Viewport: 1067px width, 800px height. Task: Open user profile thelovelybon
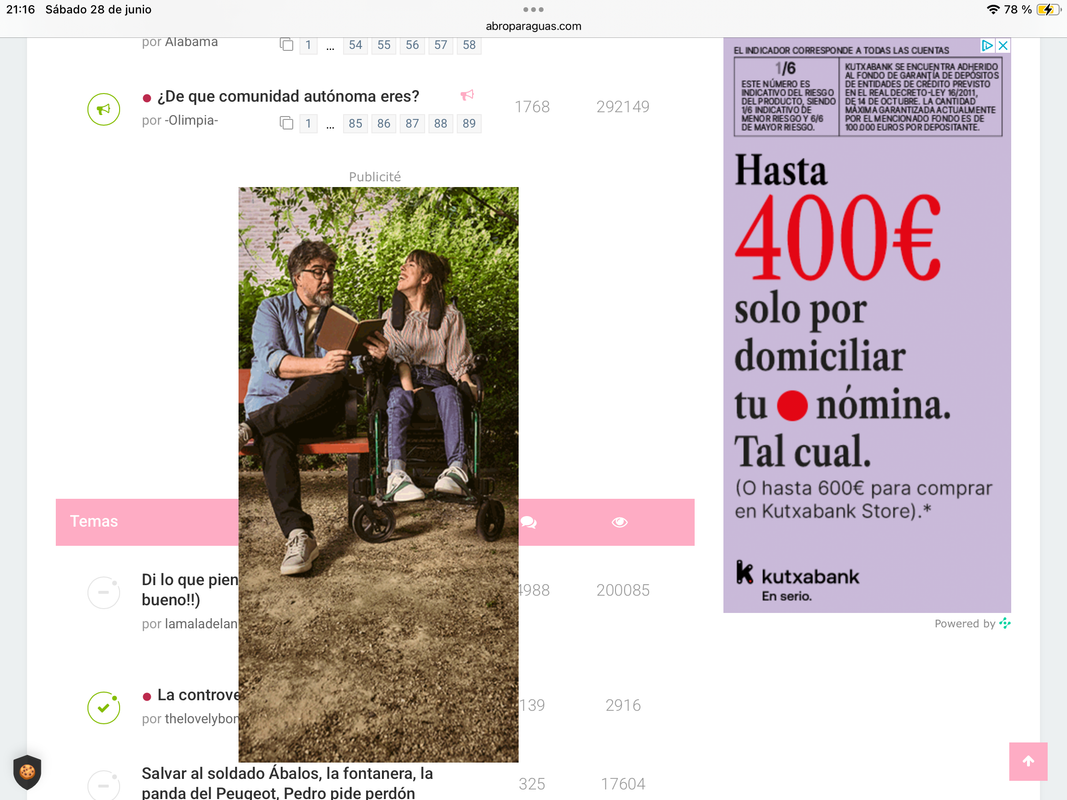point(201,719)
